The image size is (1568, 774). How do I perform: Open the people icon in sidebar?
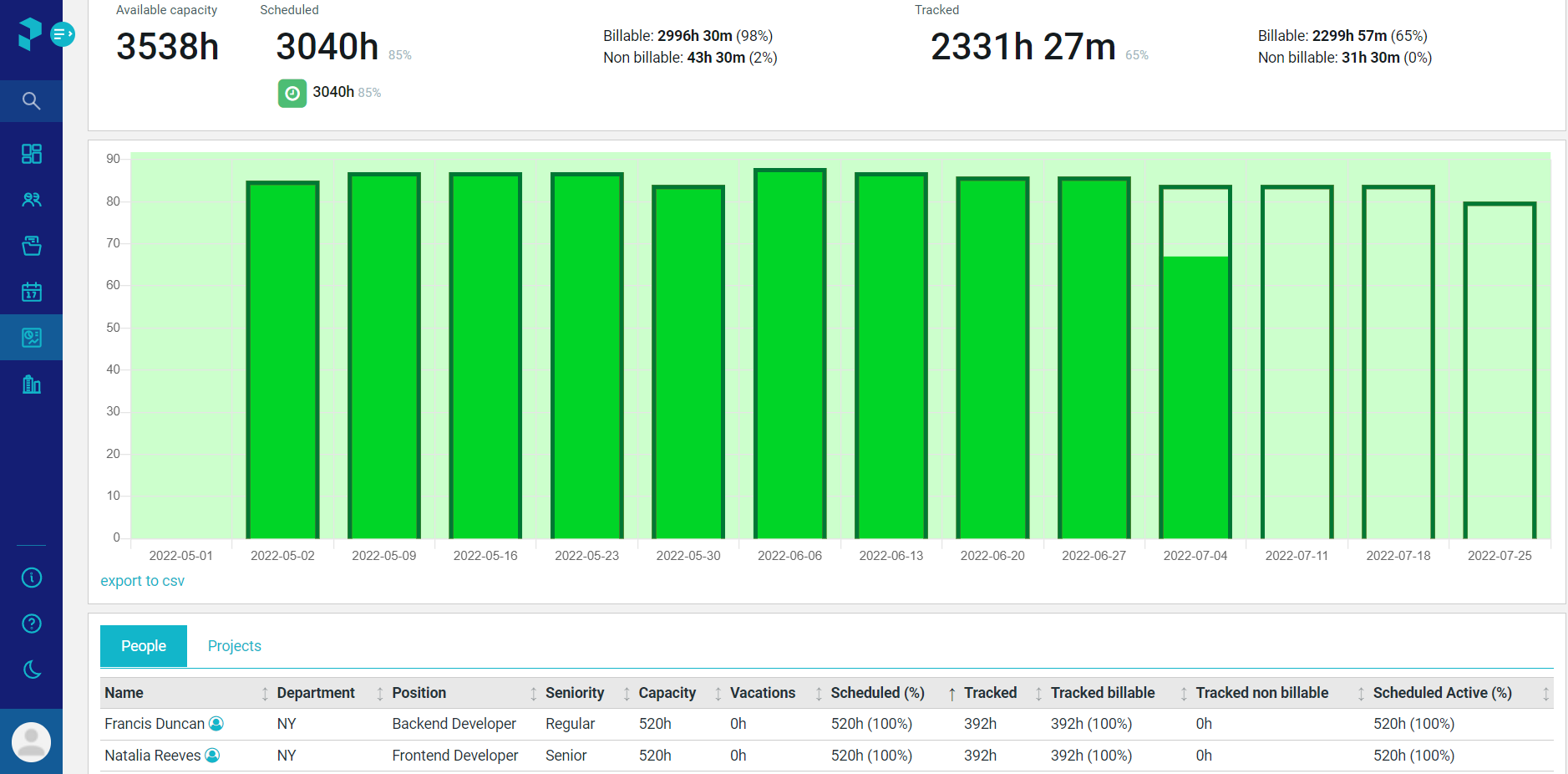pyautogui.click(x=32, y=200)
